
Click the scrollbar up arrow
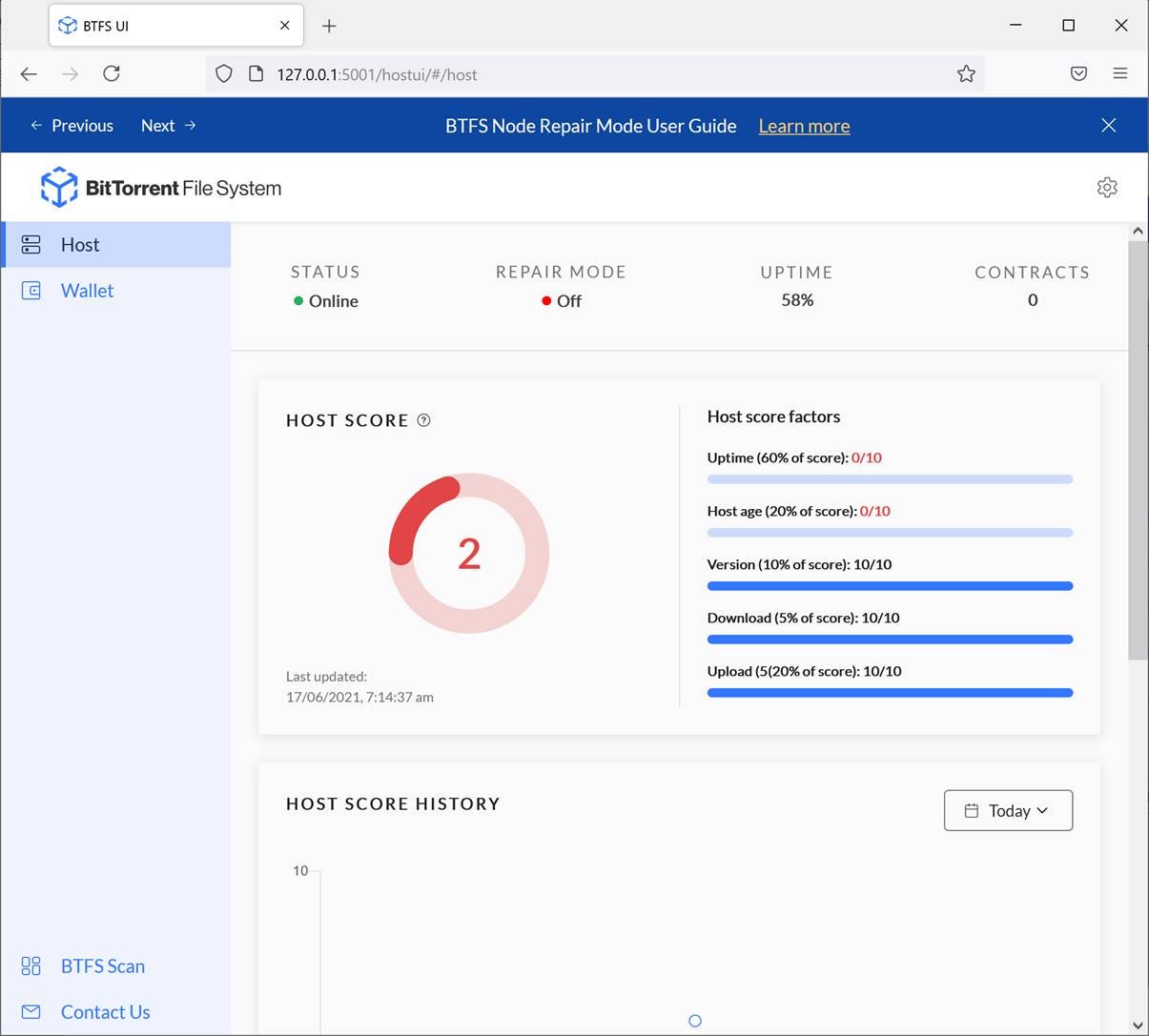click(x=1138, y=231)
